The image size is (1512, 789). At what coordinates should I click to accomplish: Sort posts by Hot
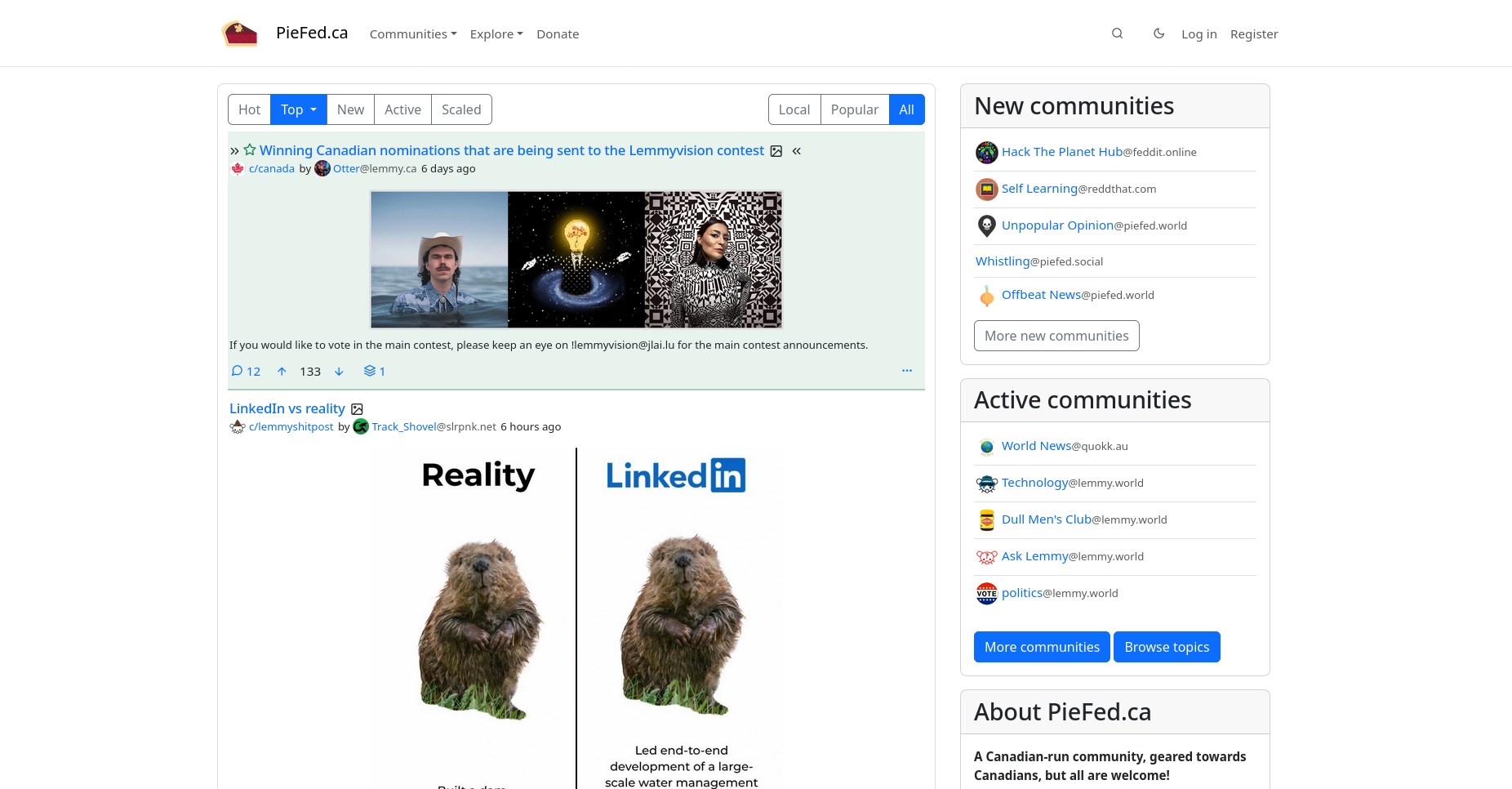(249, 109)
